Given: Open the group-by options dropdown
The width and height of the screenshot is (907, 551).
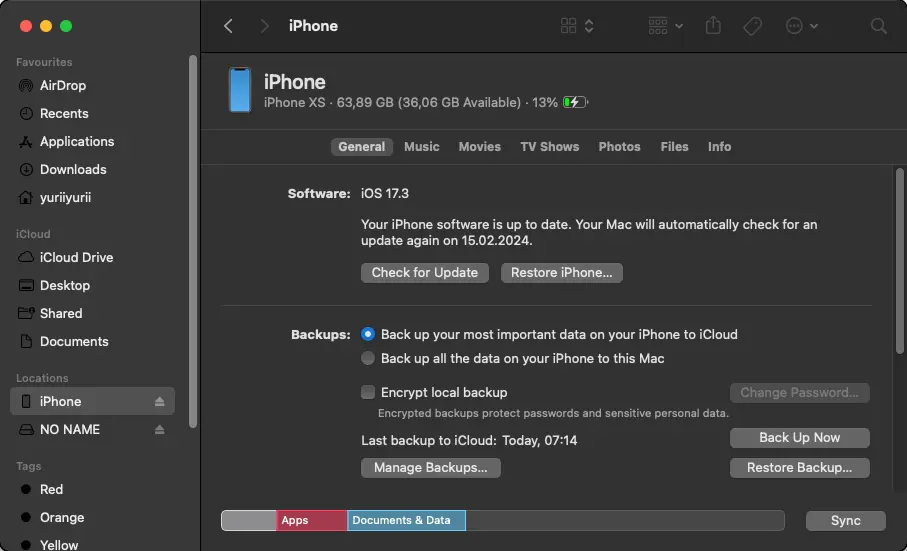Looking at the screenshot, I should [665, 26].
